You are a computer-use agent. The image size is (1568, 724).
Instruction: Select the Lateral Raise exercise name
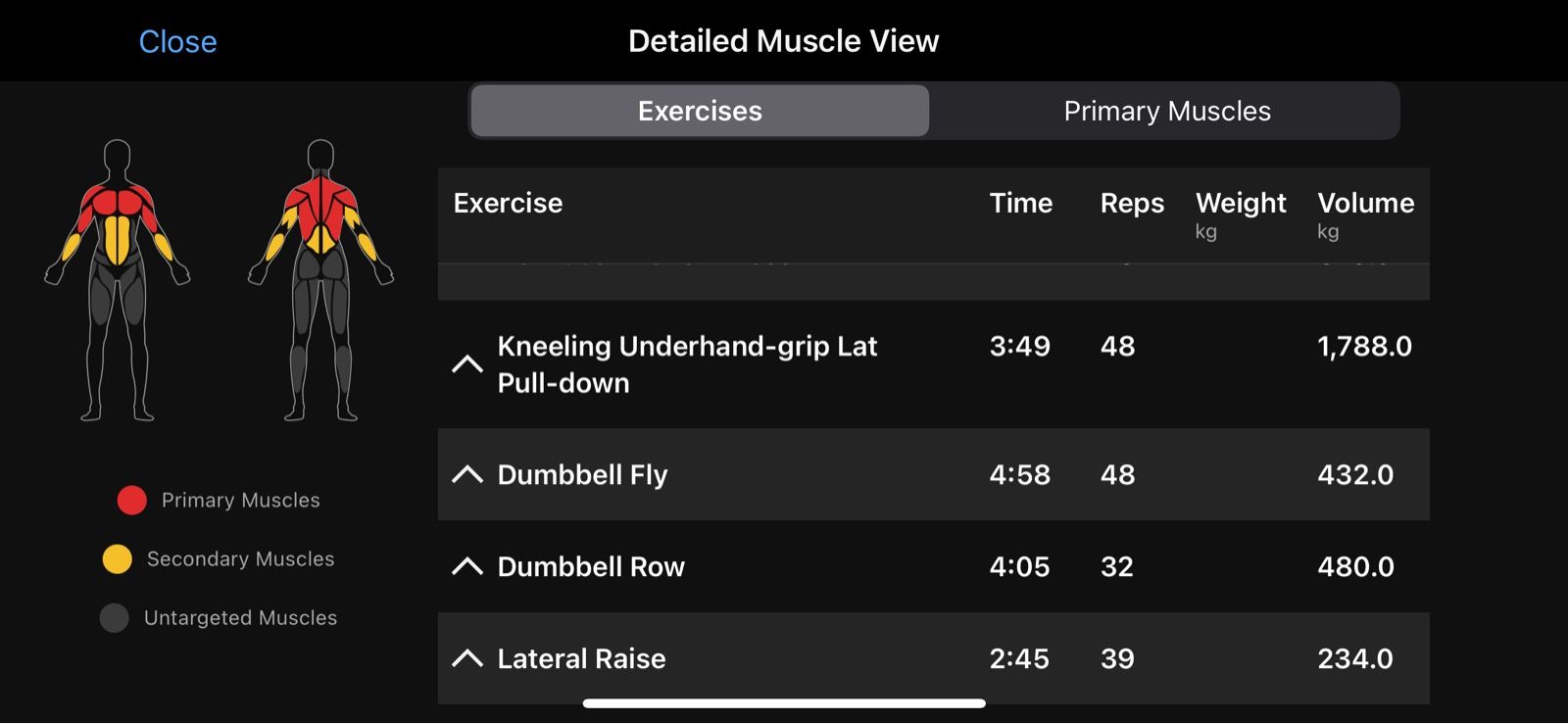pyautogui.click(x=581, y=658)
